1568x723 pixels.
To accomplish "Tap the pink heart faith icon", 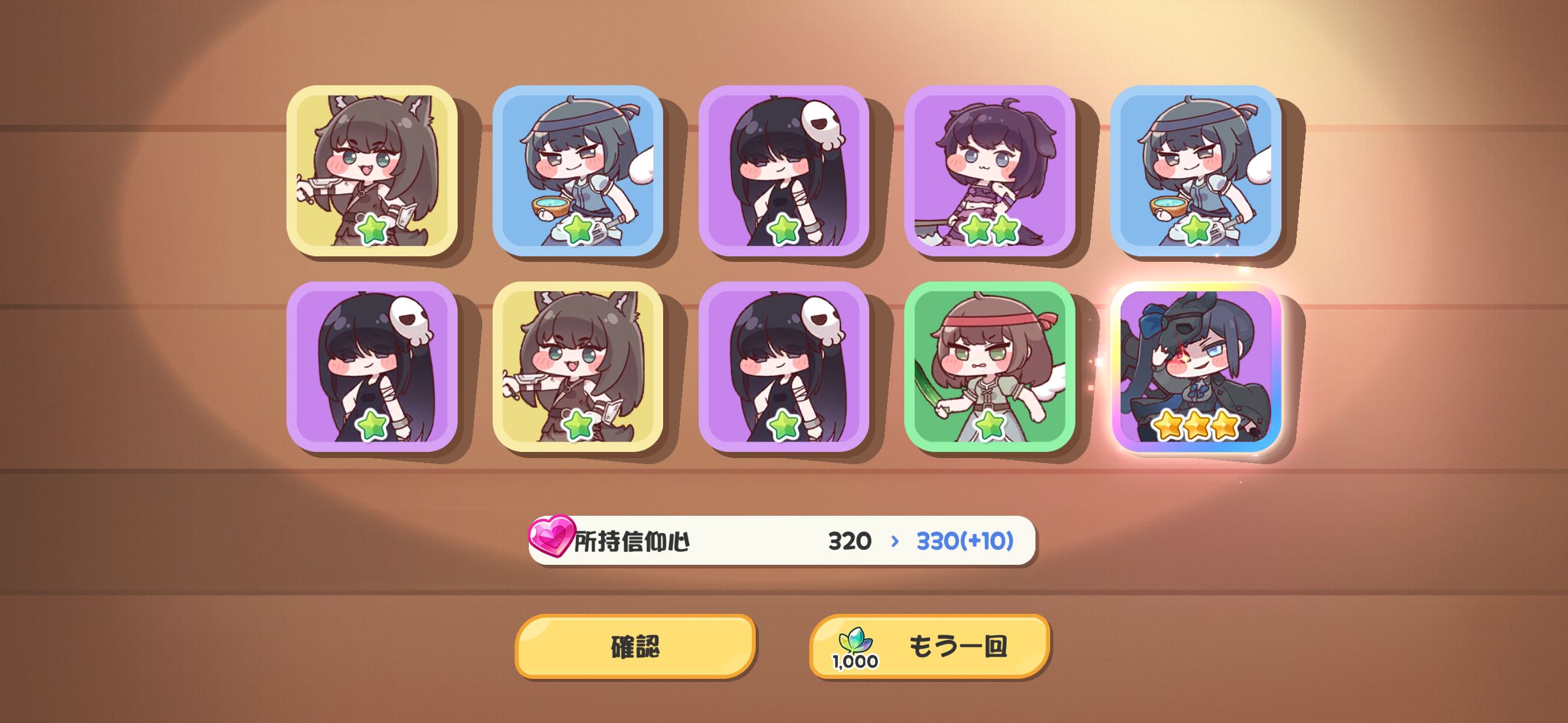I will click(551, 537).
